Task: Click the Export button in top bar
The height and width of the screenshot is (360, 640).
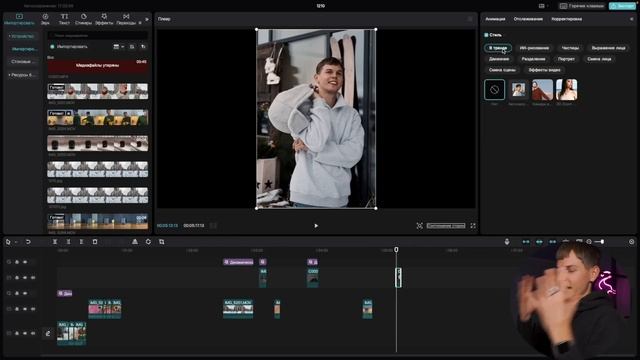Action: coord(622,6)
